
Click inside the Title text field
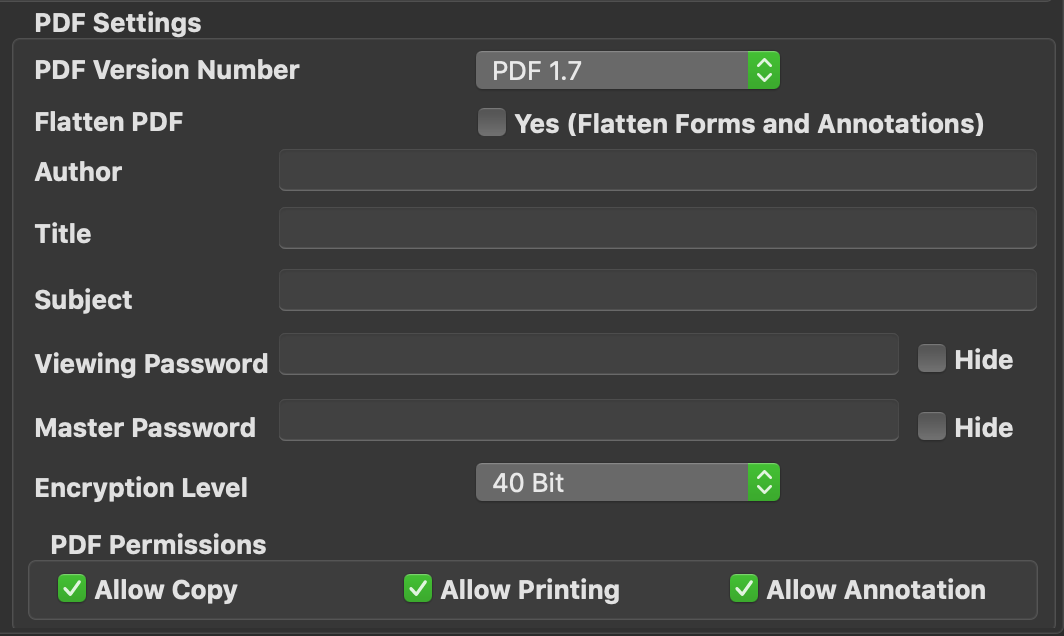click(657, 228)
